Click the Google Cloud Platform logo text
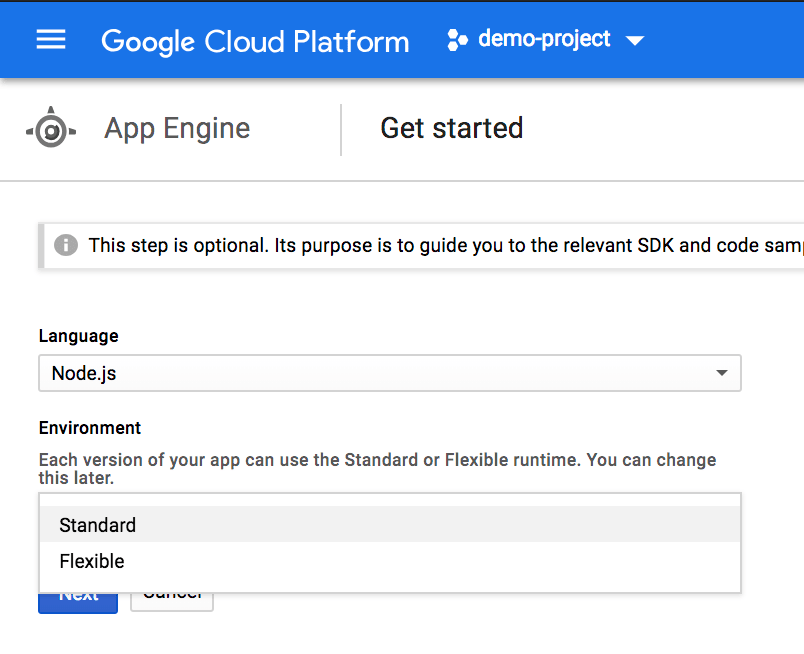Viewport: 804px width, 654px height. tap(255, 41)
